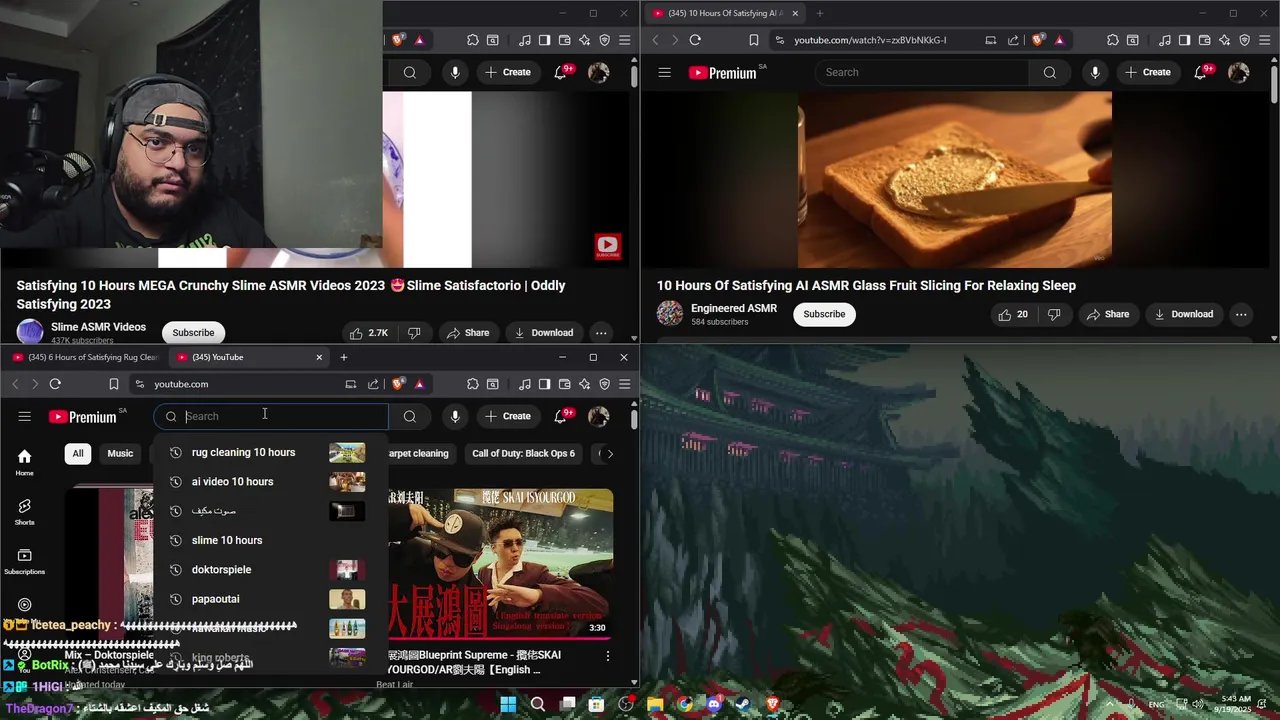
Task: Show next topic chips arrow on YouTube home
Action: tap(610, 454)
